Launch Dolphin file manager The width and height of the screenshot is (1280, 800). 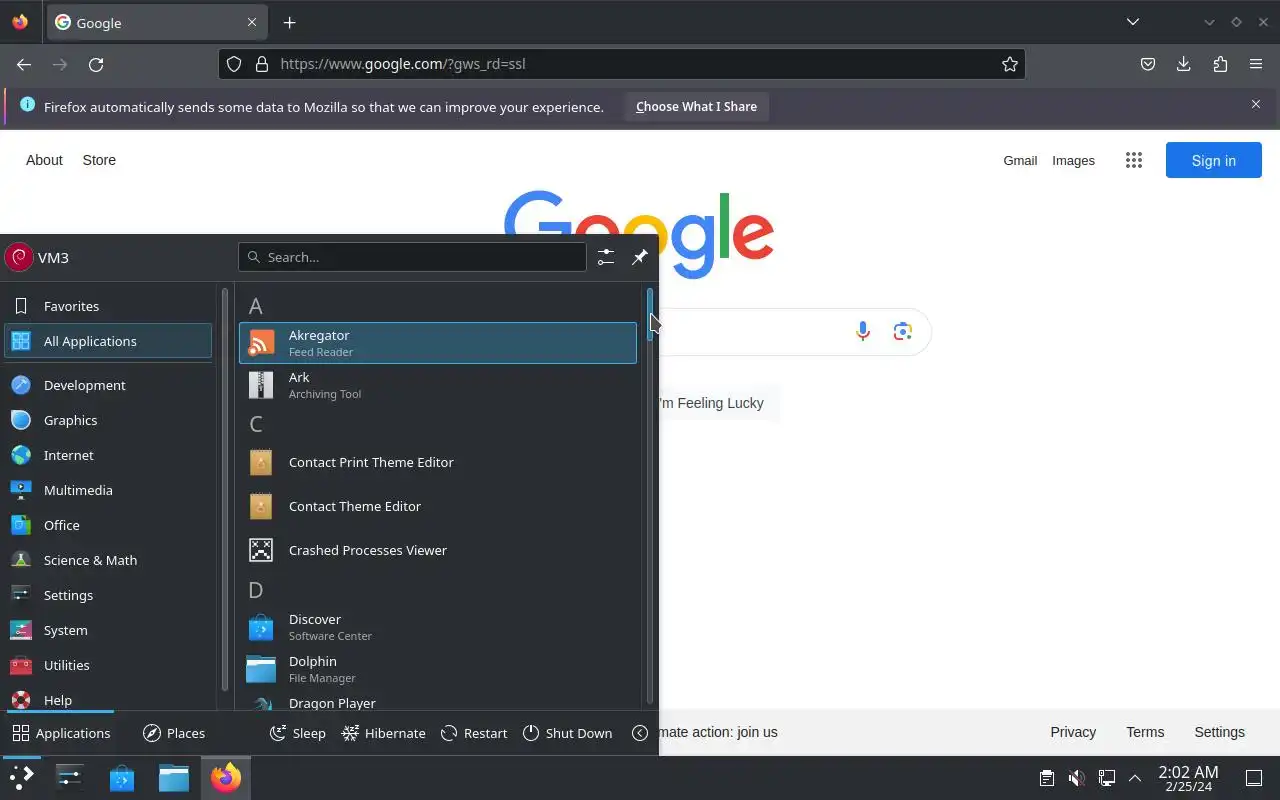coord(437,669)
